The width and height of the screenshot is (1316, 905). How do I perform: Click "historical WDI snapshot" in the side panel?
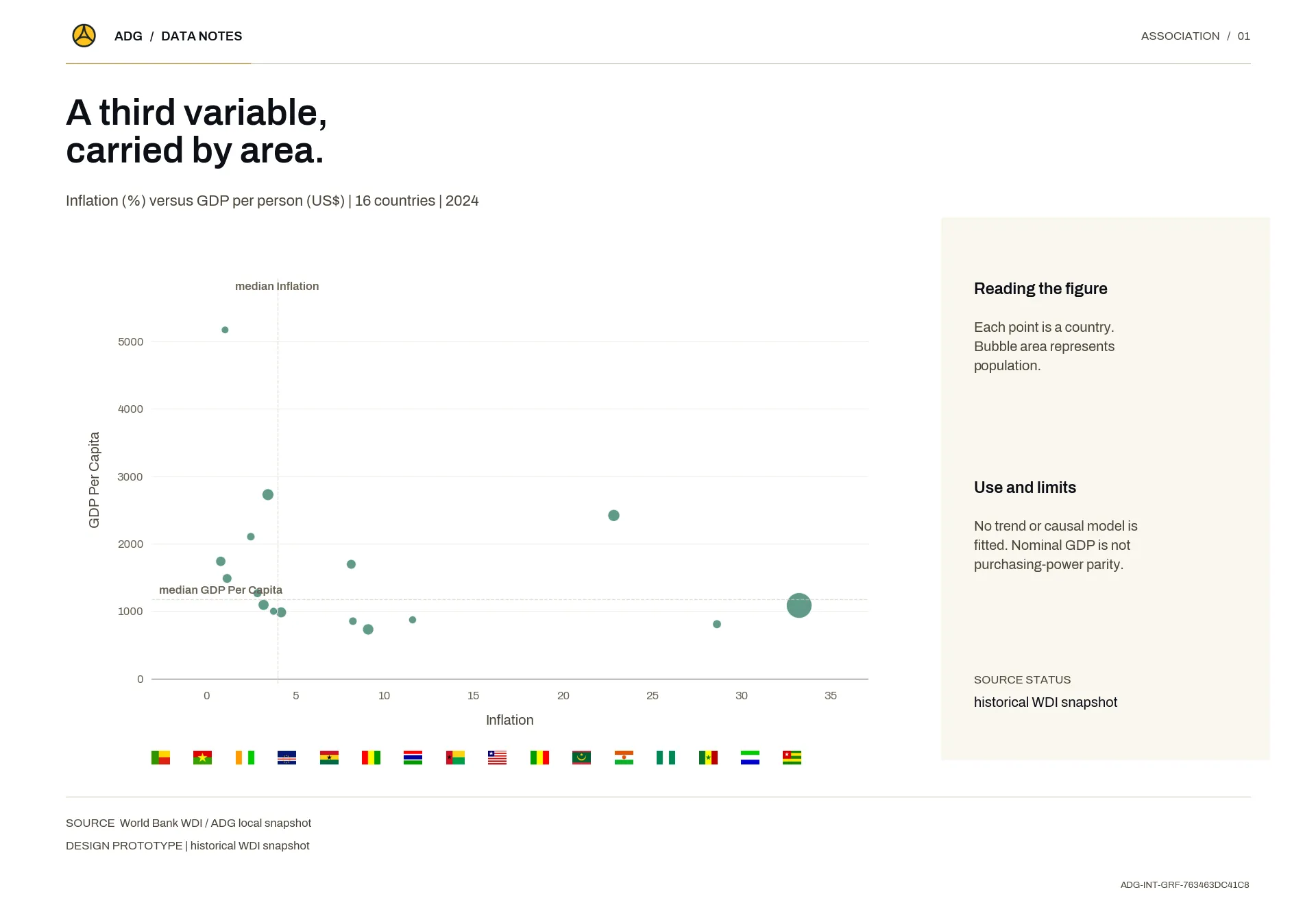(1045, 702)
